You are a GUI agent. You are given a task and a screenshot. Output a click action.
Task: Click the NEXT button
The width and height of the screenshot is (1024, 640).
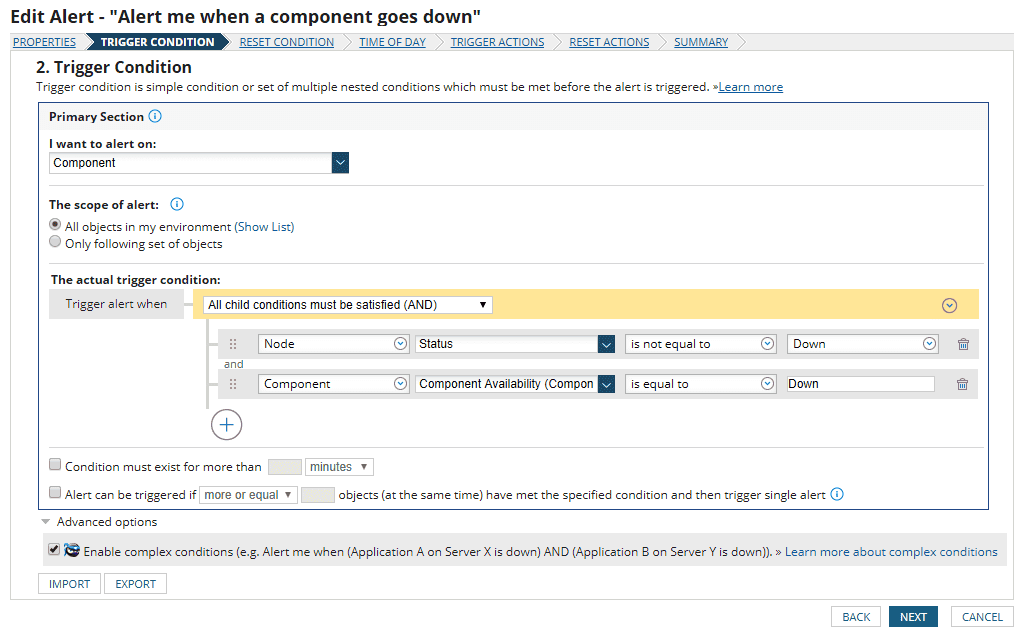pos(912,617)
